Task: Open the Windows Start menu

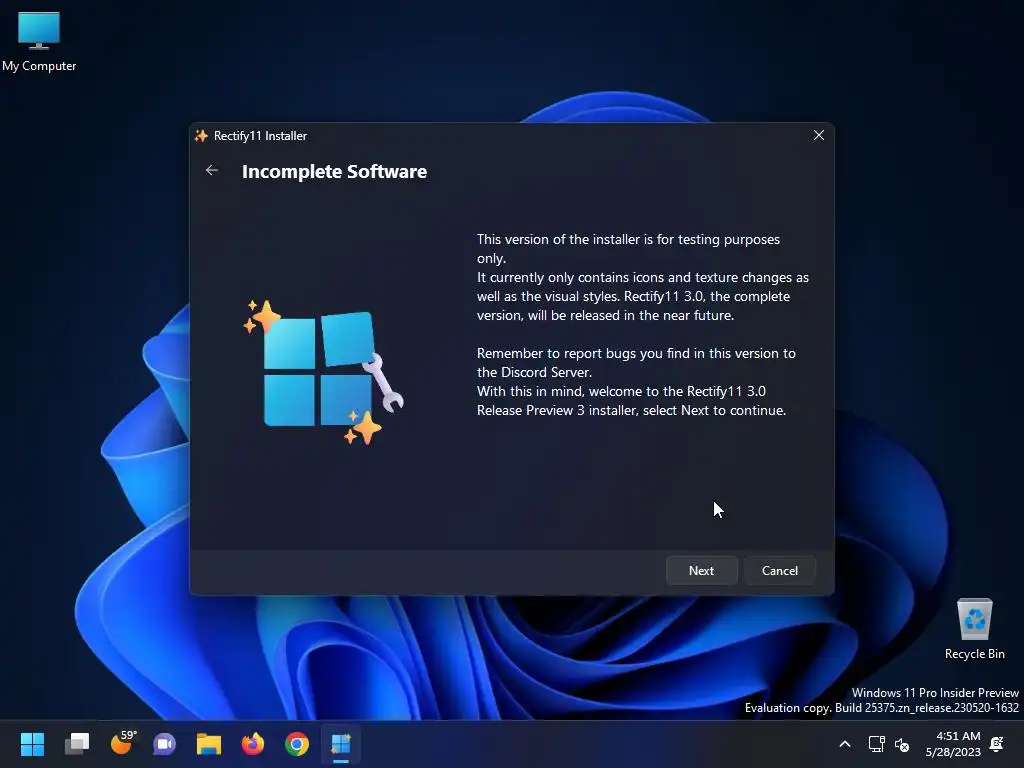Action: pos(32,744)
